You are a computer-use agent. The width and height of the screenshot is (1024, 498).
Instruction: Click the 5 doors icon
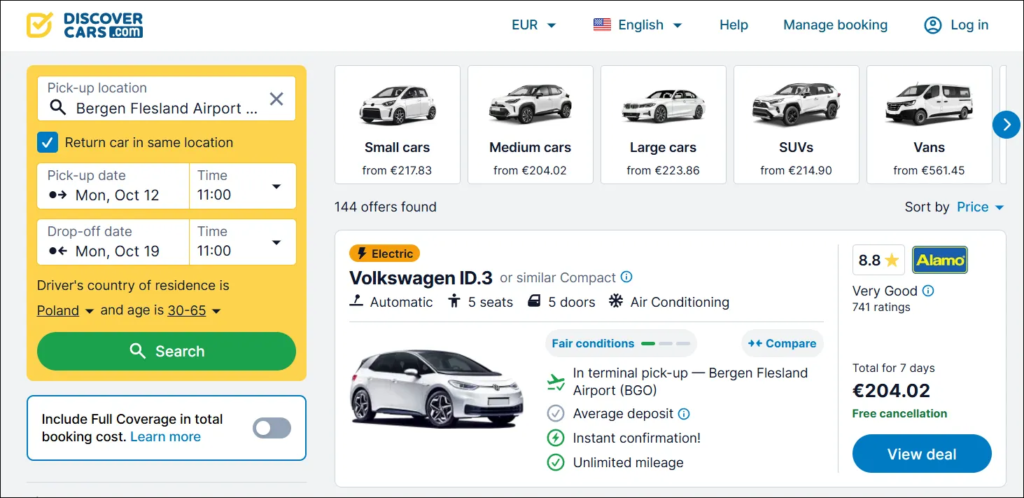(534, 302)
